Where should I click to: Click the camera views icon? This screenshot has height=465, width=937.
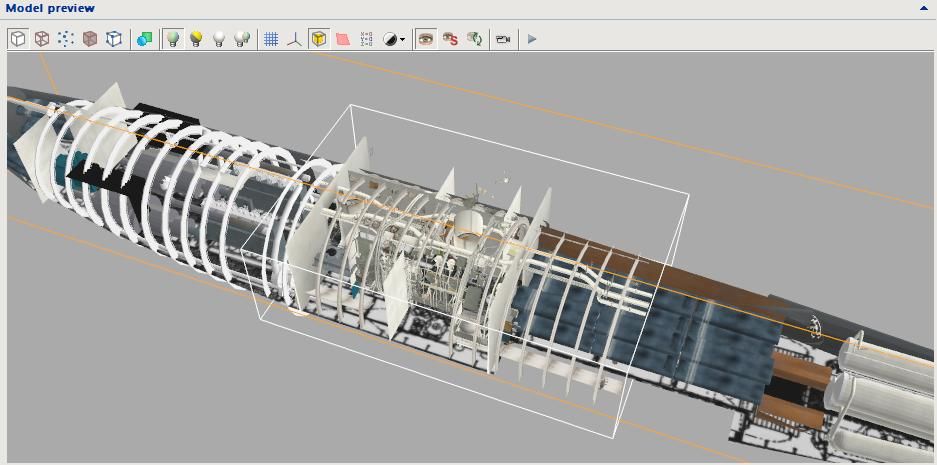[503, 39]
